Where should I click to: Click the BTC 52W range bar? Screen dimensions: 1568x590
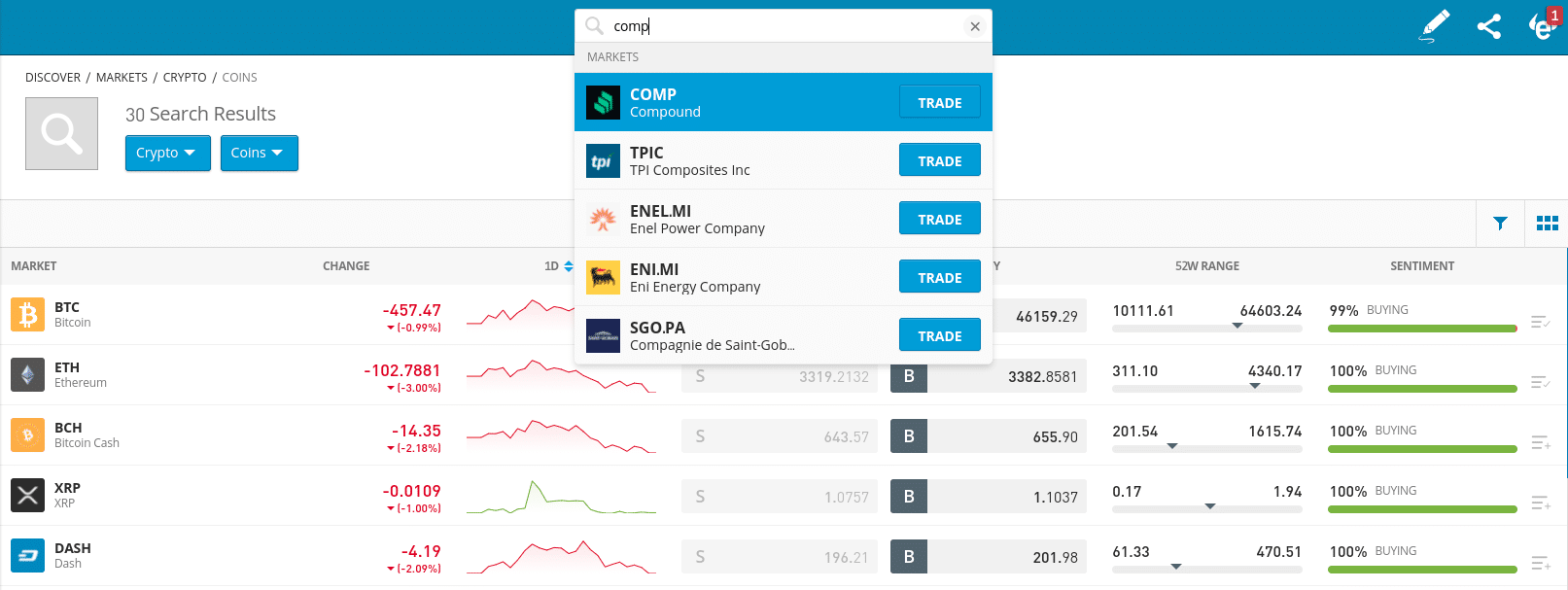[x=1206, y=329]
